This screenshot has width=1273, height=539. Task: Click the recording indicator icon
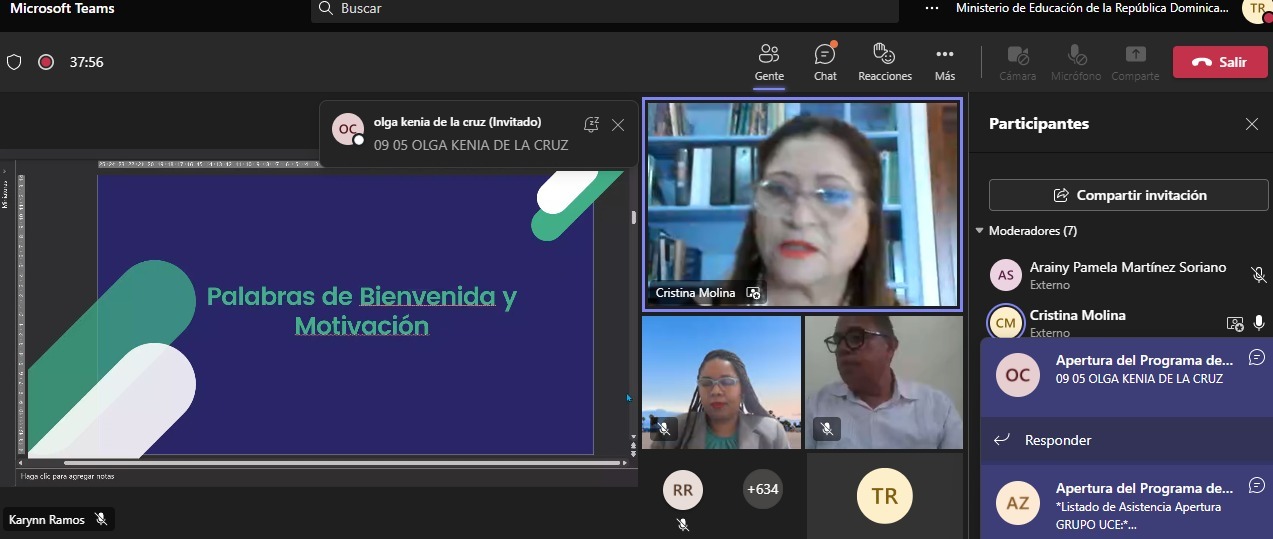pyautogui.click(x=45, y=62)
